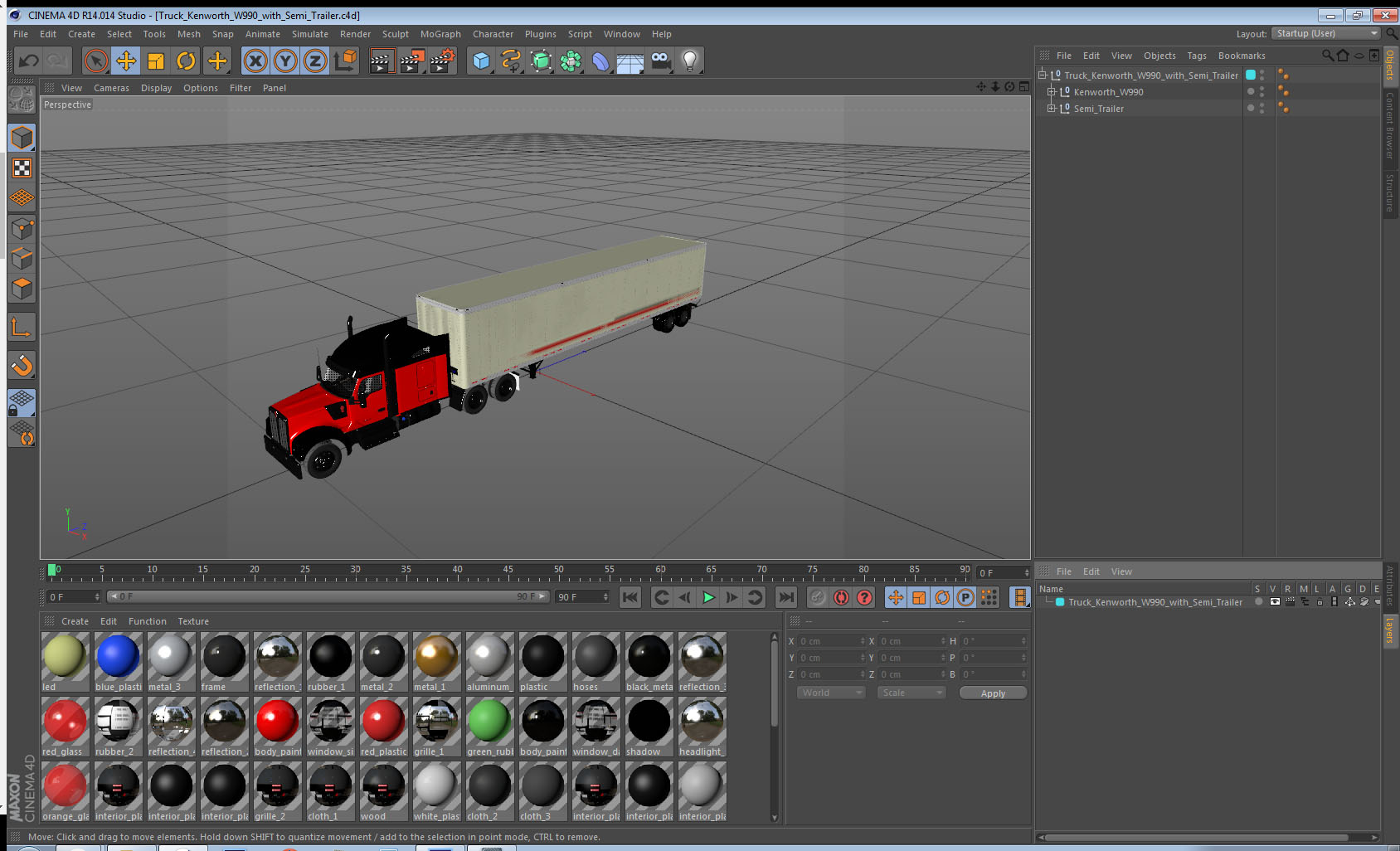Open the spline pen tools
This screenshot has width=1400, height=851.
coord(511,61)
